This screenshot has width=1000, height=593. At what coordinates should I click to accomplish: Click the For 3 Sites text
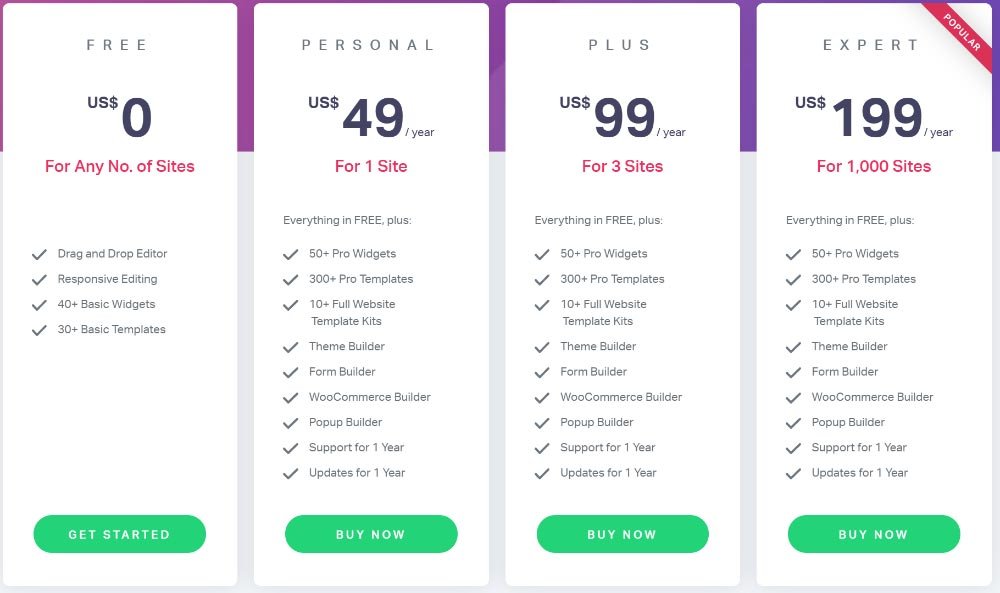(622, 166)
